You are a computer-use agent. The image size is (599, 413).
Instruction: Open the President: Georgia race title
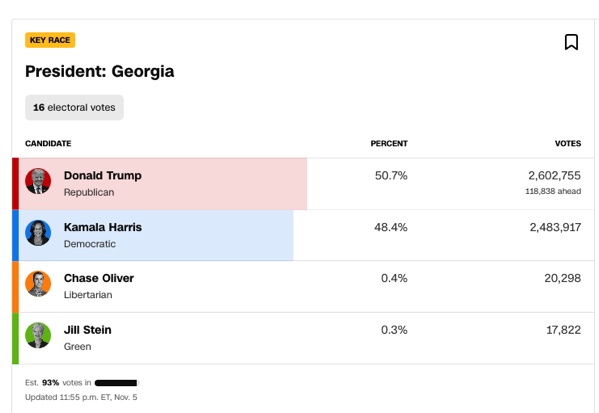(x=99, y=71)
